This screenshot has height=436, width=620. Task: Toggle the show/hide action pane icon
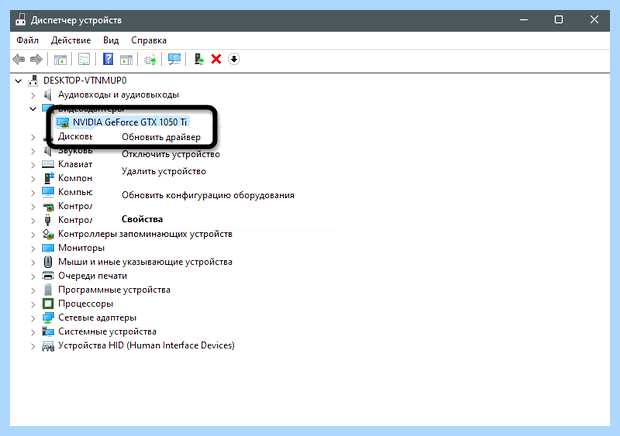(x=127, y=60)
